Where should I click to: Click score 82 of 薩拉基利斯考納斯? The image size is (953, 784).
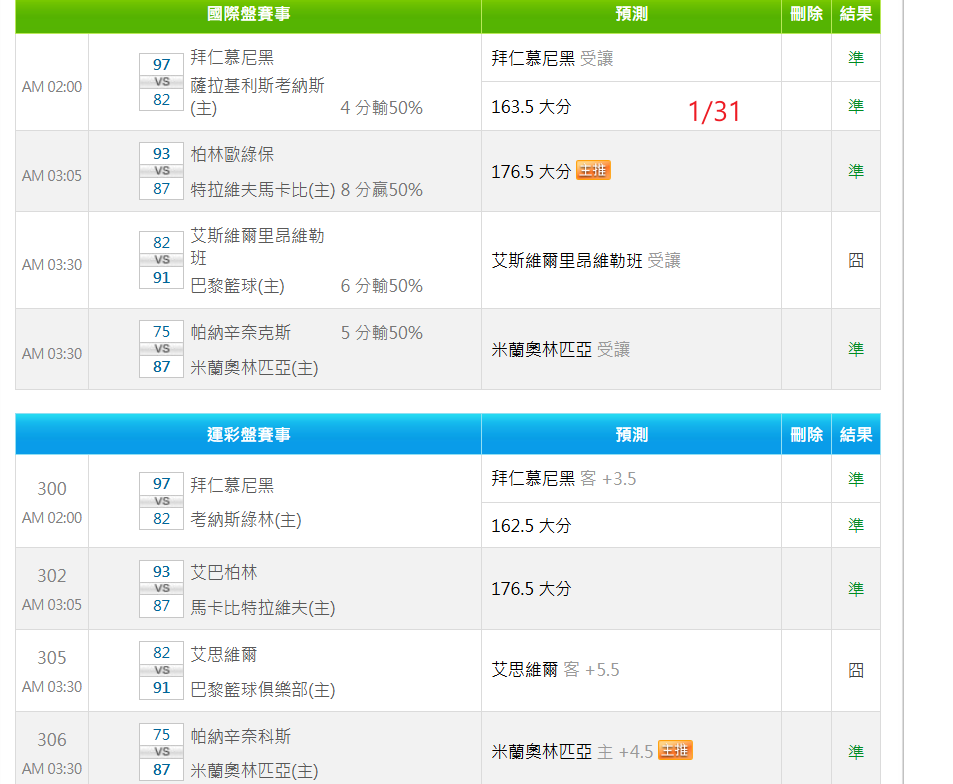162,100
